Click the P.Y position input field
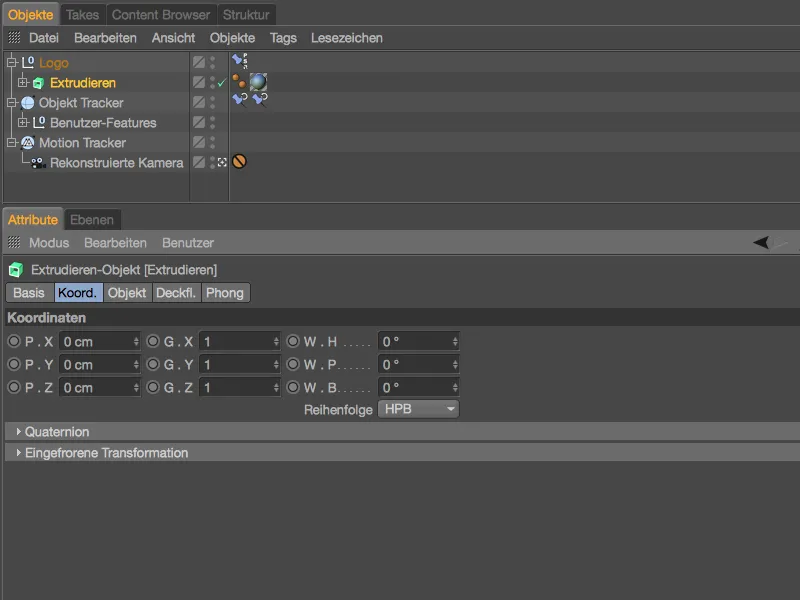The image size is (800, 600). (x=99, y=365)
